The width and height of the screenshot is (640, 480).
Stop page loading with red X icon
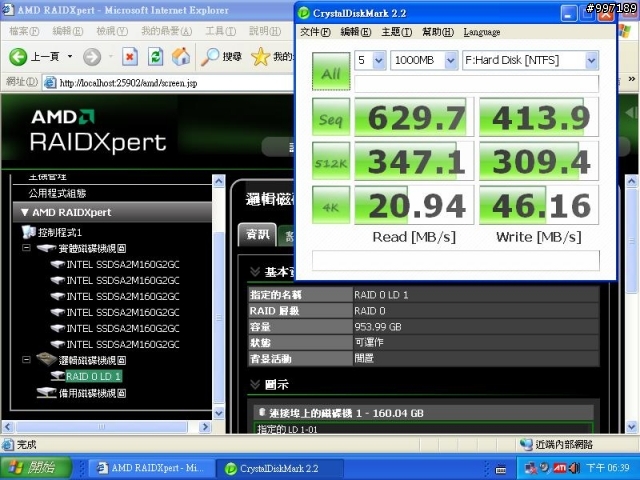[x=129, y=57]
